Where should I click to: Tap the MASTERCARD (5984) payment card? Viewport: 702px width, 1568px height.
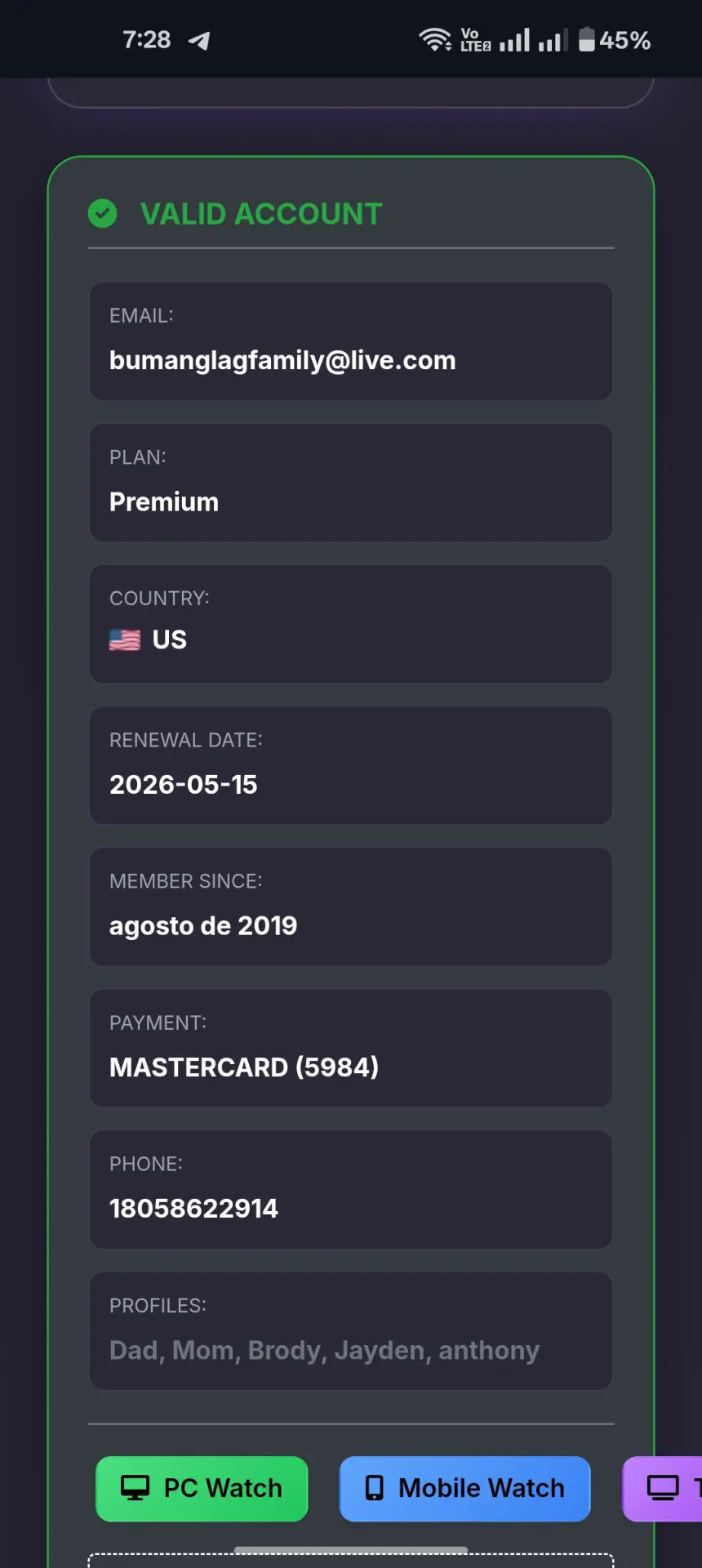tap(351, 1049)
